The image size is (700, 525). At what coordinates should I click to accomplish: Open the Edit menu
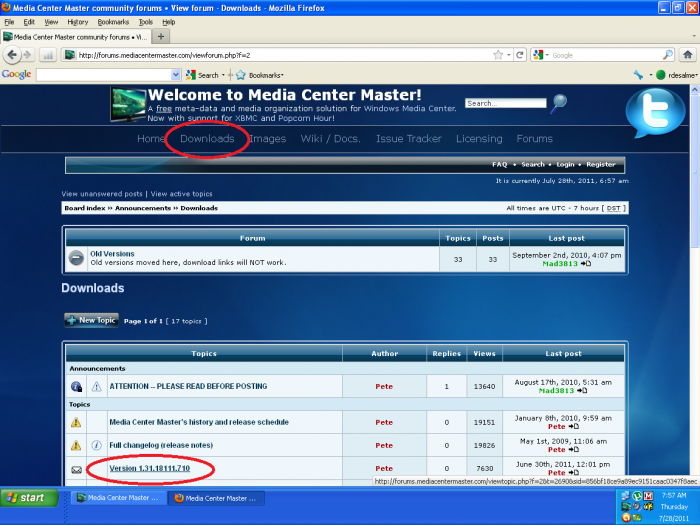(29, 22)
